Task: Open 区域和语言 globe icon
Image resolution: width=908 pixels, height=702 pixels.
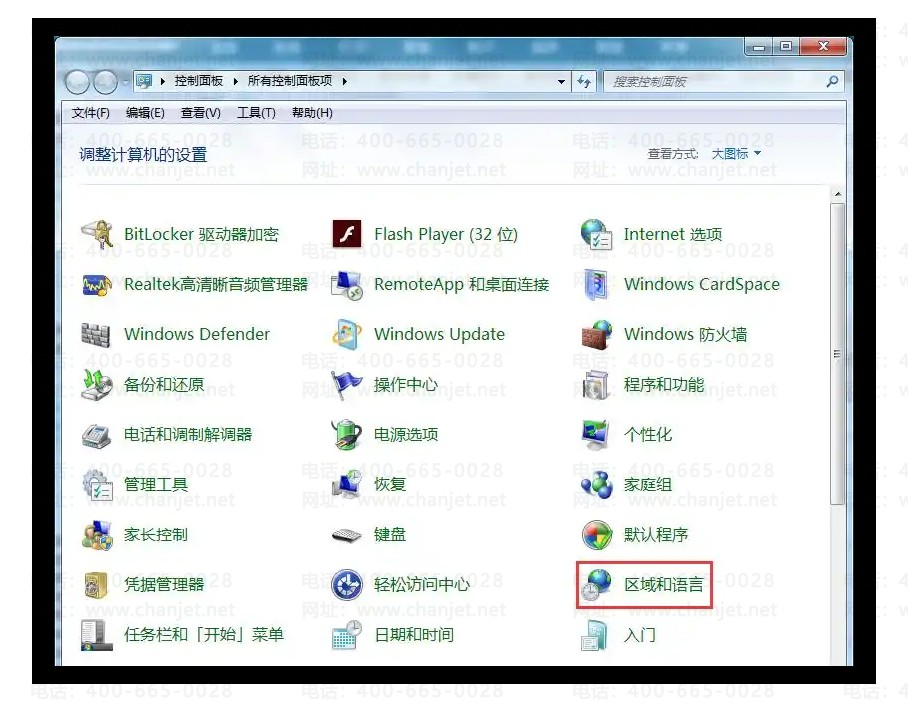Action: pos(596,585)
